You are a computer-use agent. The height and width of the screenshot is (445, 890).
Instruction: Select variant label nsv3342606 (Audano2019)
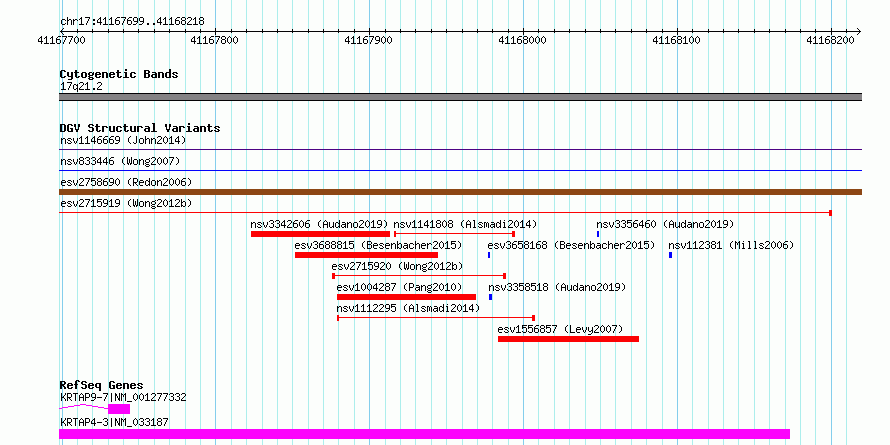[x=320, y=224]
